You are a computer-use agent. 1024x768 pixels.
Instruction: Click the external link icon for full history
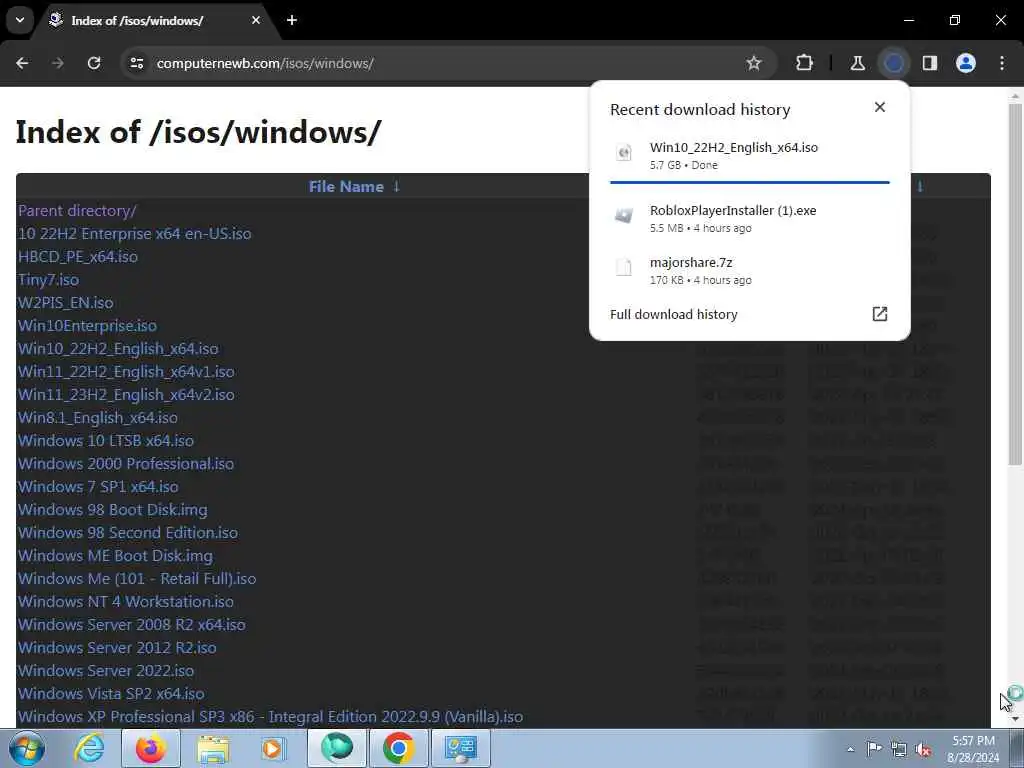880,314
